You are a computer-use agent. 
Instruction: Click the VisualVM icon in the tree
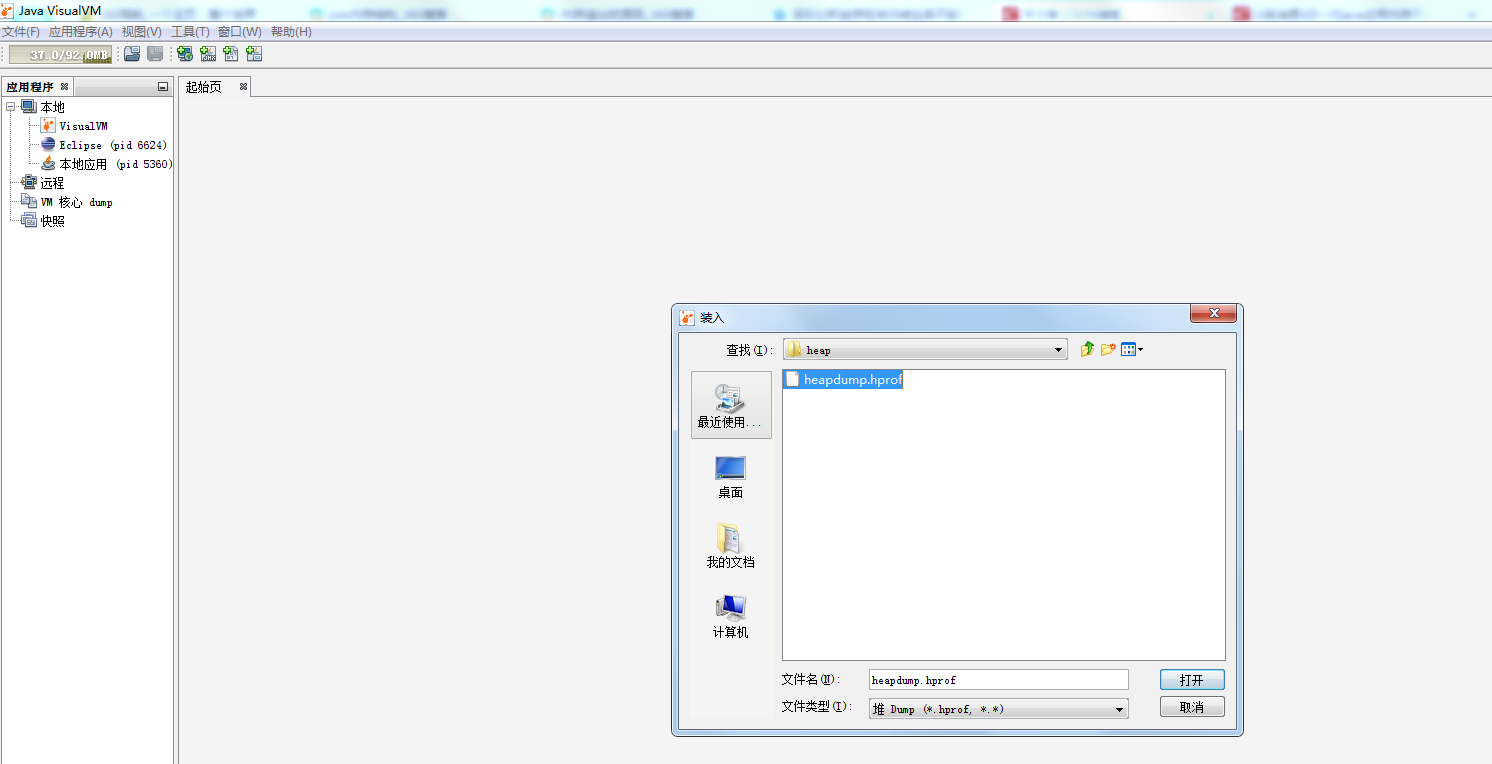coord(48,126)
